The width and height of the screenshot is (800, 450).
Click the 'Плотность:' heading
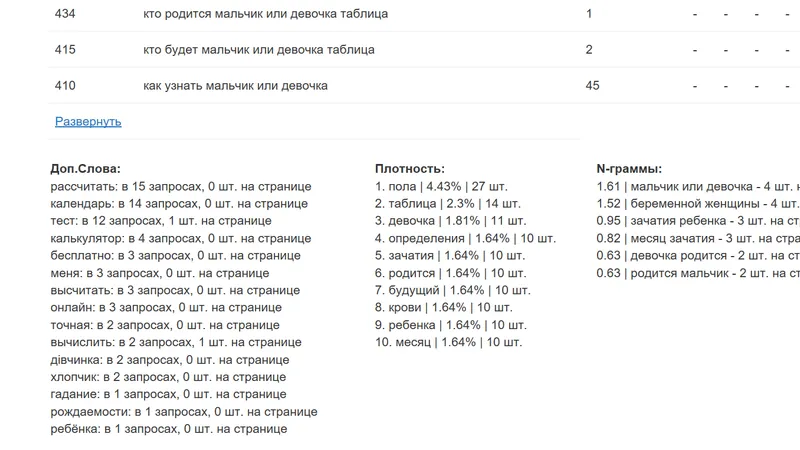point(410,169)
